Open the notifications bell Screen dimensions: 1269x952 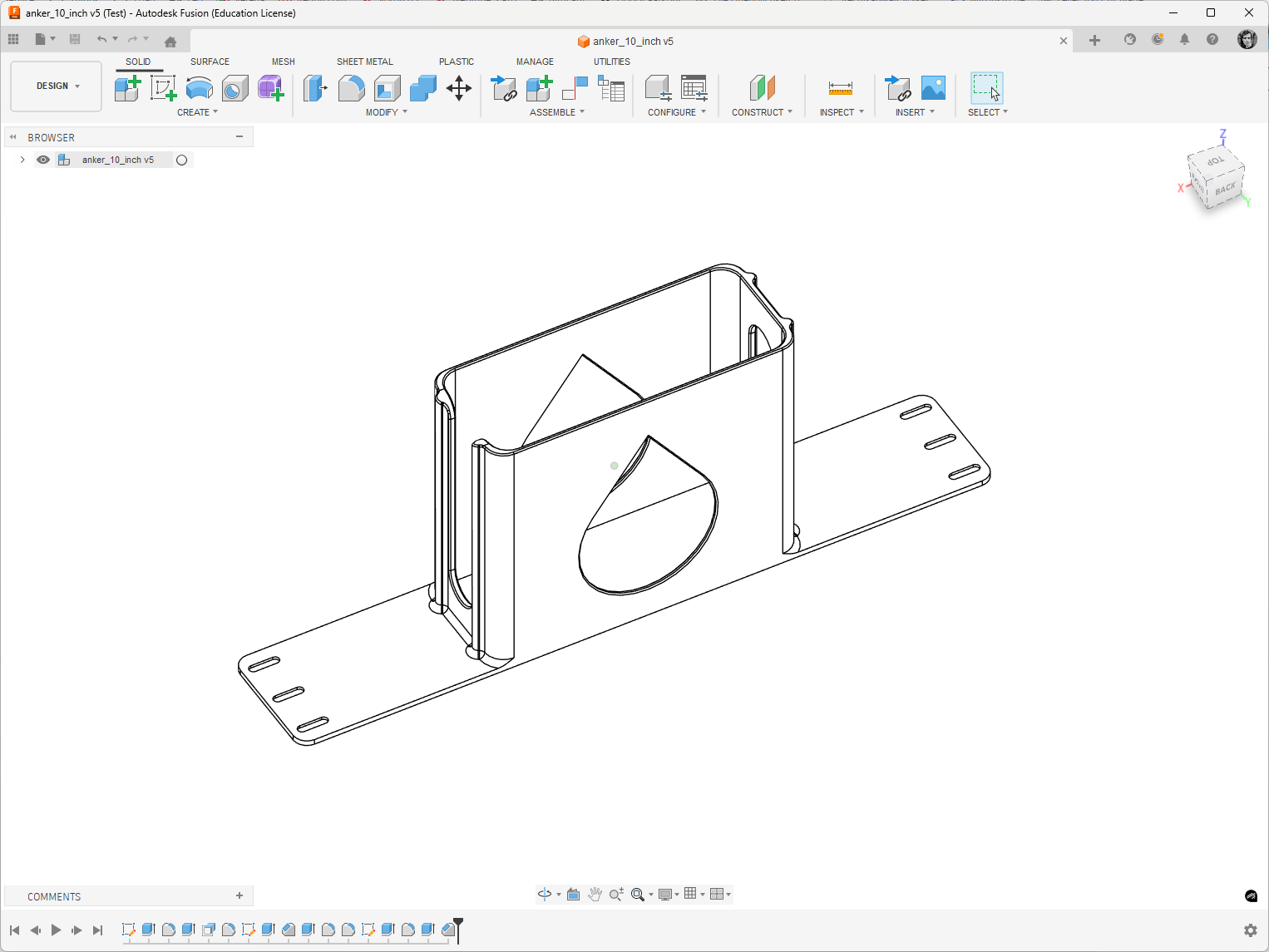[x=1184, y=39]
